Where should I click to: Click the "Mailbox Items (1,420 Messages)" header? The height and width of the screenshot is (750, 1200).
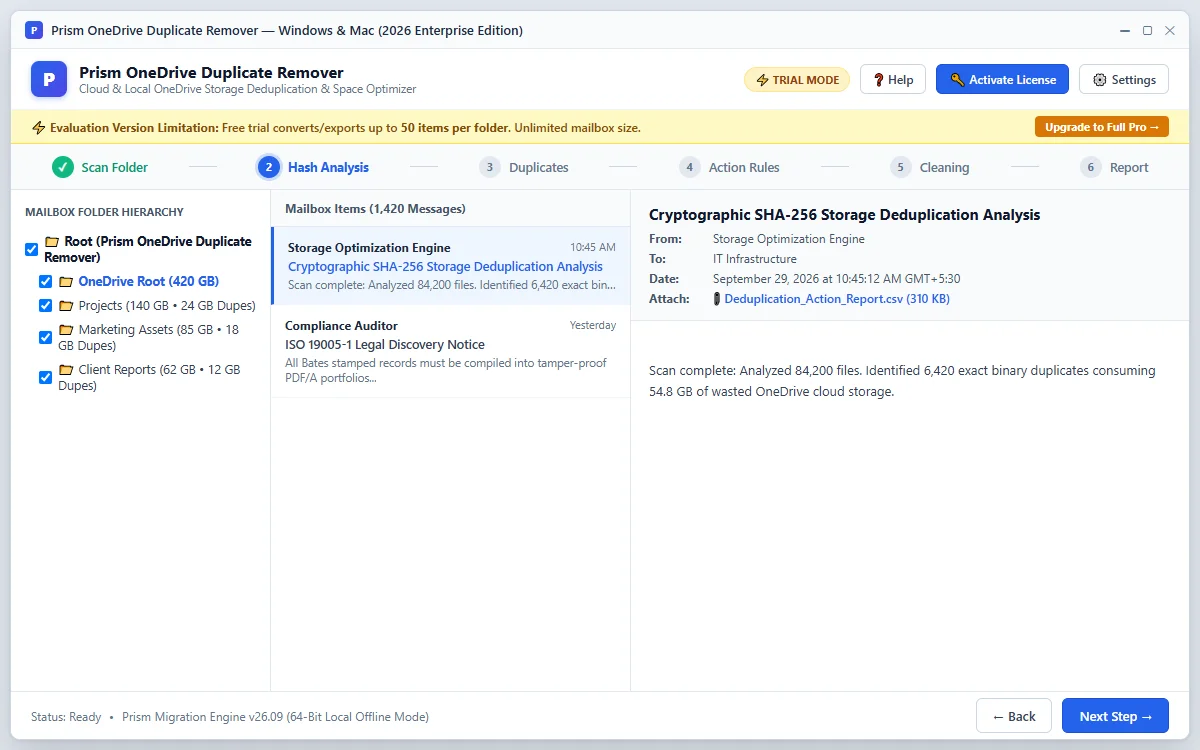(375, 209)
